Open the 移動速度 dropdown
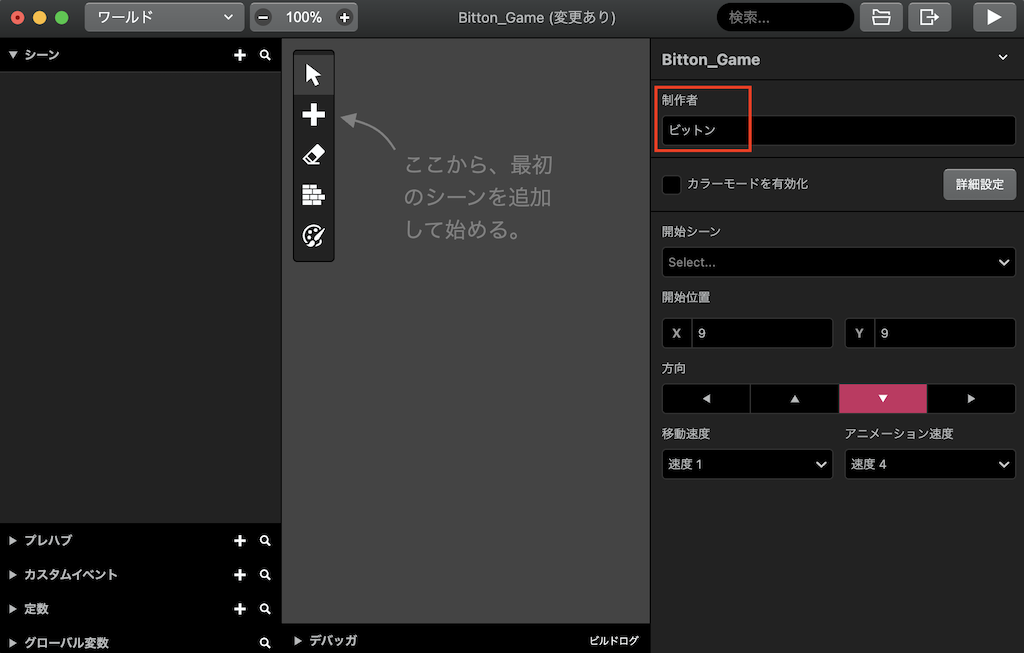The width and height of the screenshot is (1024, 653). coord(747,464)
